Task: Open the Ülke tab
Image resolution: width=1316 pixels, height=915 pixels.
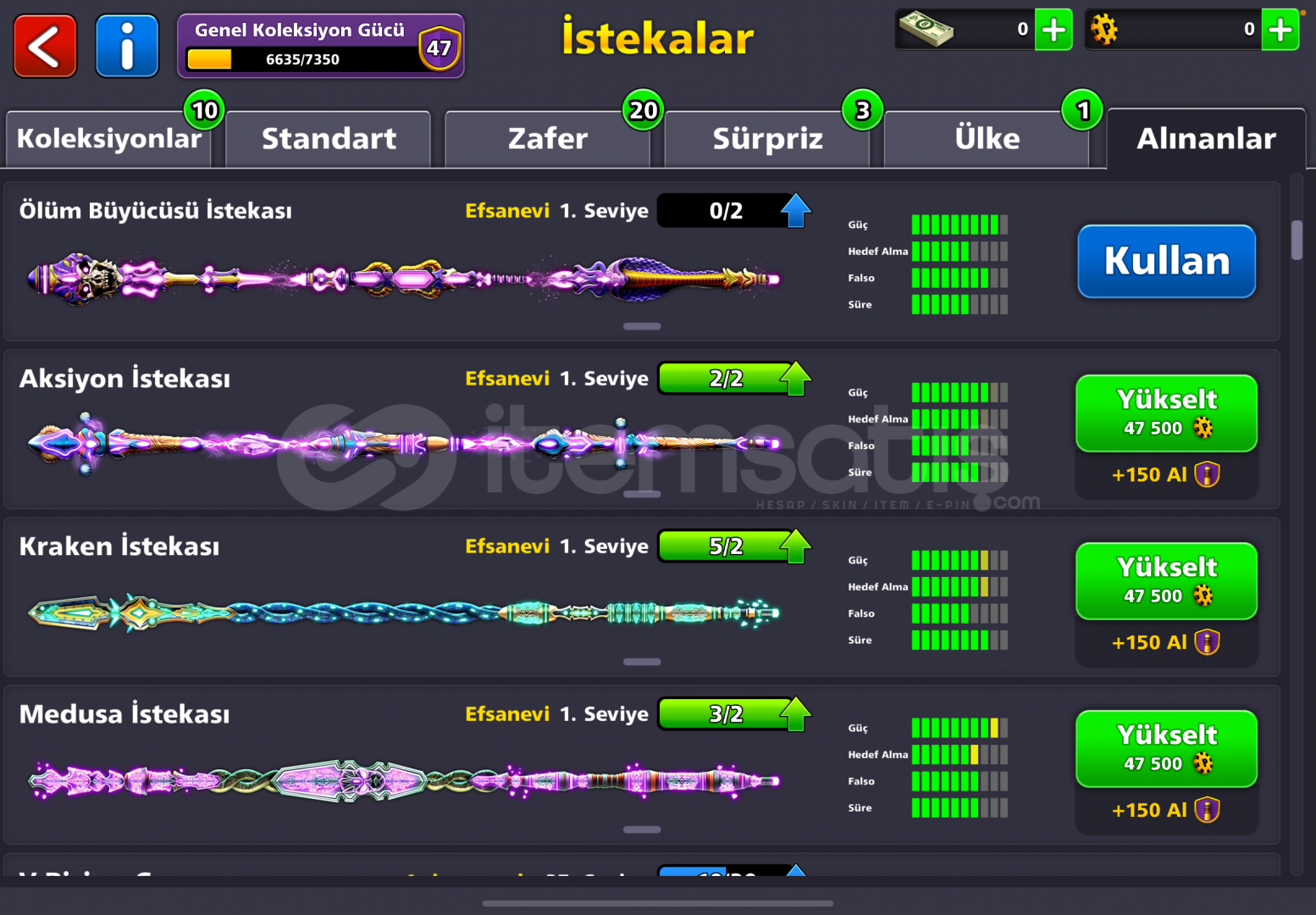Action: click(987, 139)
